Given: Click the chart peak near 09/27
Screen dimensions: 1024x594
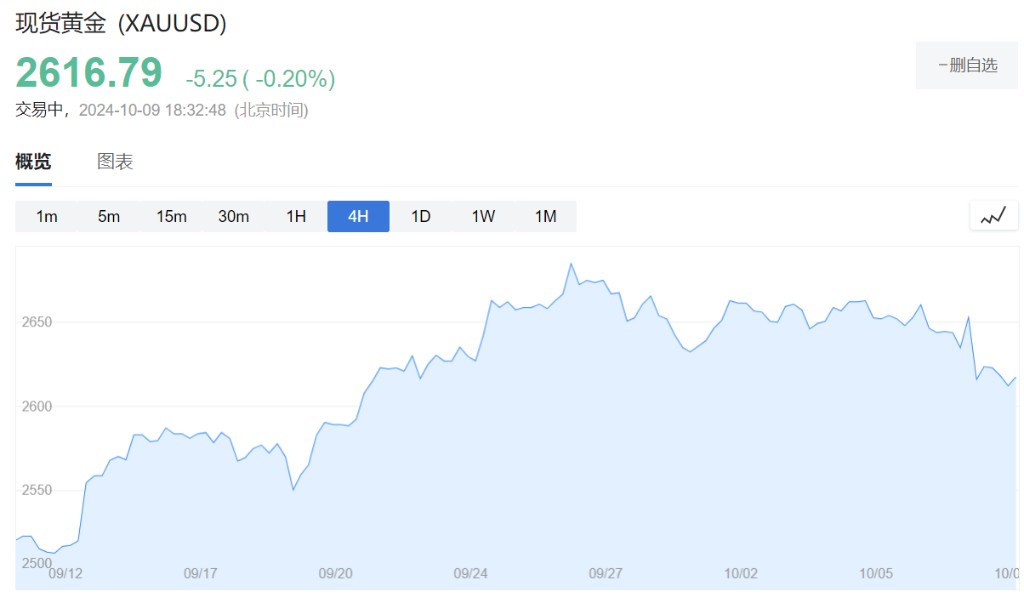Looking at the screenshot, I should click(570, 264).
